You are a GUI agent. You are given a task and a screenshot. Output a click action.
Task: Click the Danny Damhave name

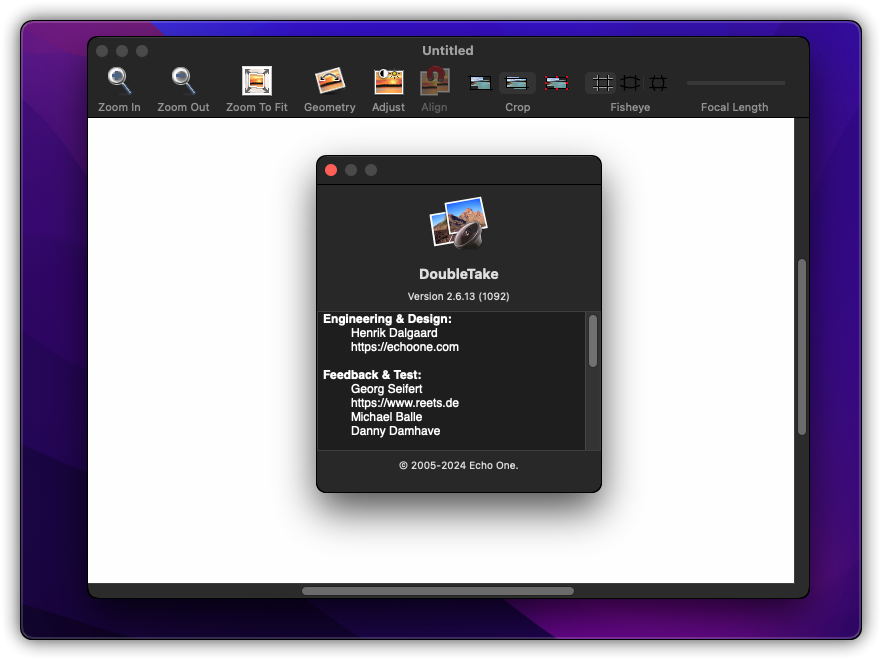coord(395,431)
